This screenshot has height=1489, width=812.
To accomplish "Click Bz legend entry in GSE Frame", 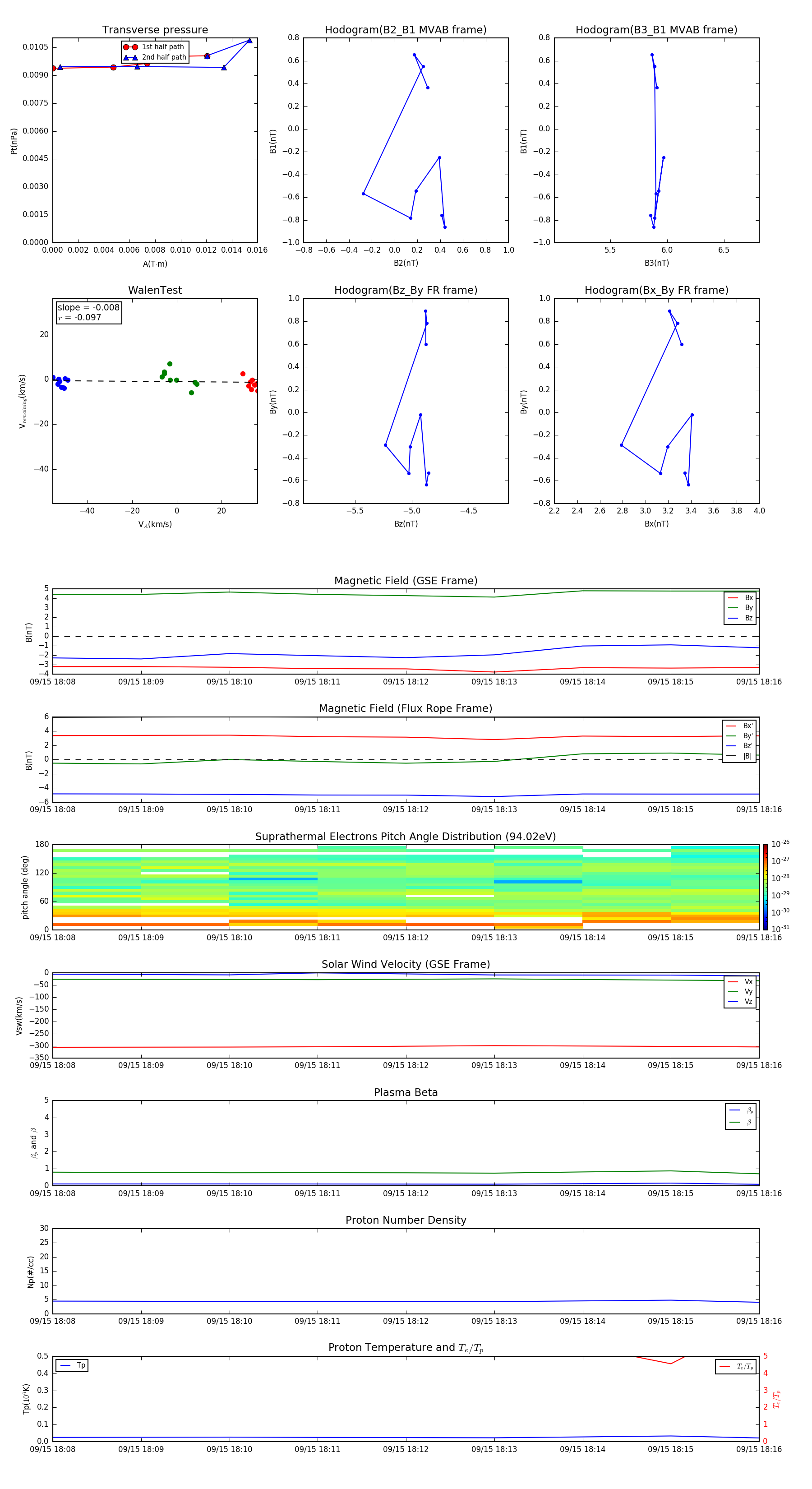I will 740,619.
